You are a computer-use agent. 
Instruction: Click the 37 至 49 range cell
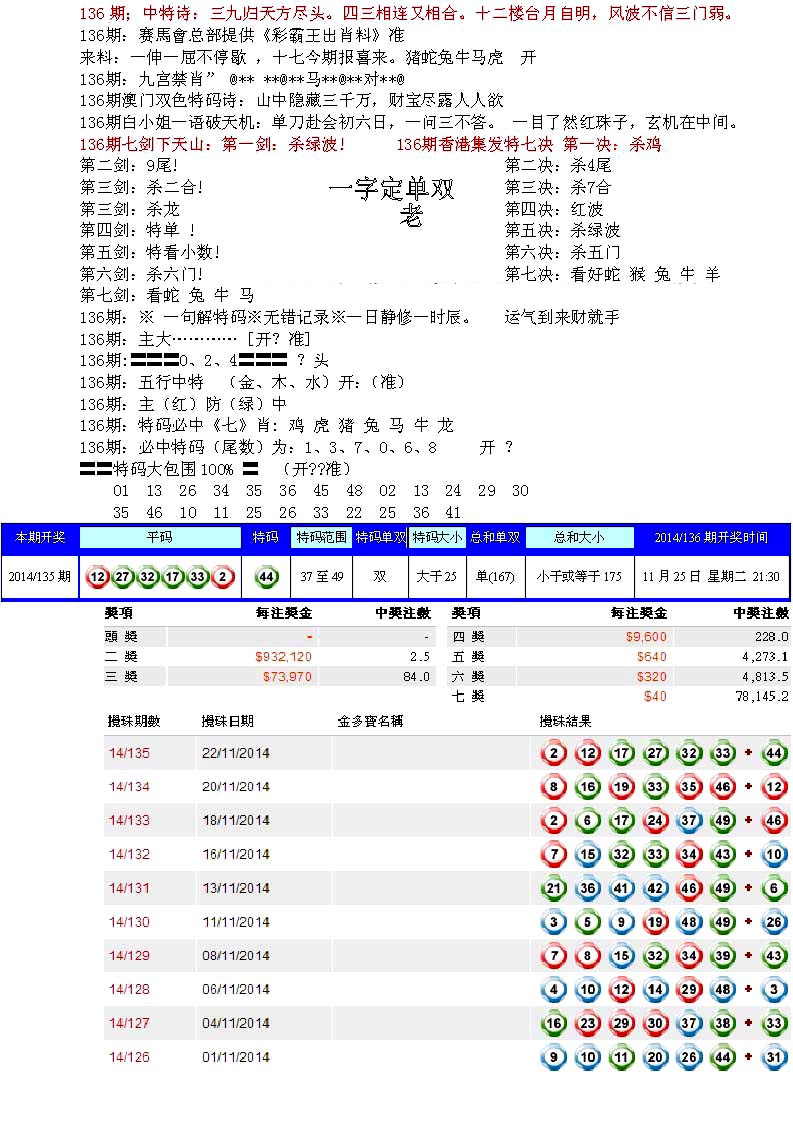321,577
